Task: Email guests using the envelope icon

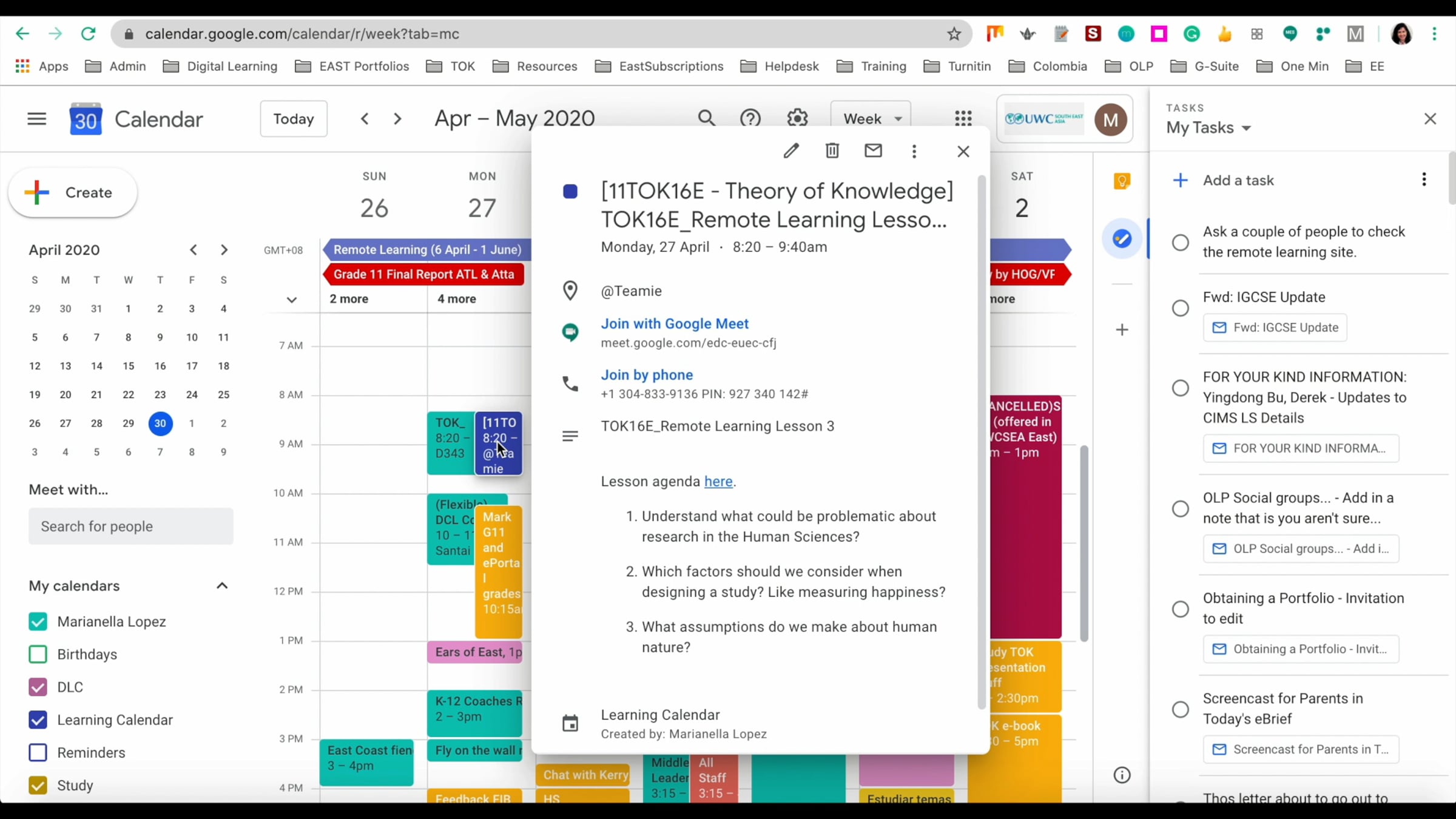Action: pyautogui.click(x=873, y=151)
